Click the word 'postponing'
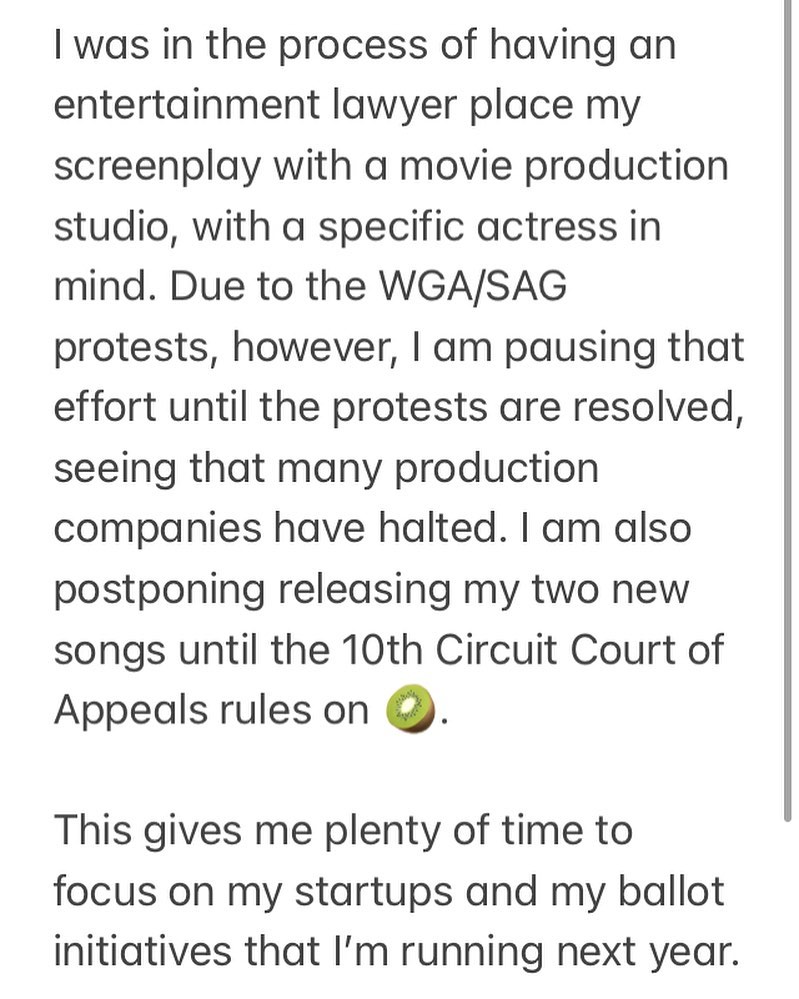The image size is (799, 999). [x=159, y=588]
